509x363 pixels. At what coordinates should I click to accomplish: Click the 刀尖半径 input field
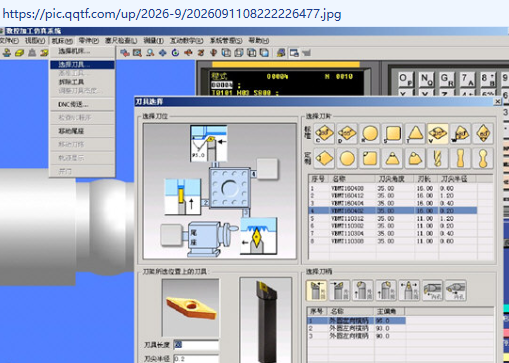click(196, 359)
